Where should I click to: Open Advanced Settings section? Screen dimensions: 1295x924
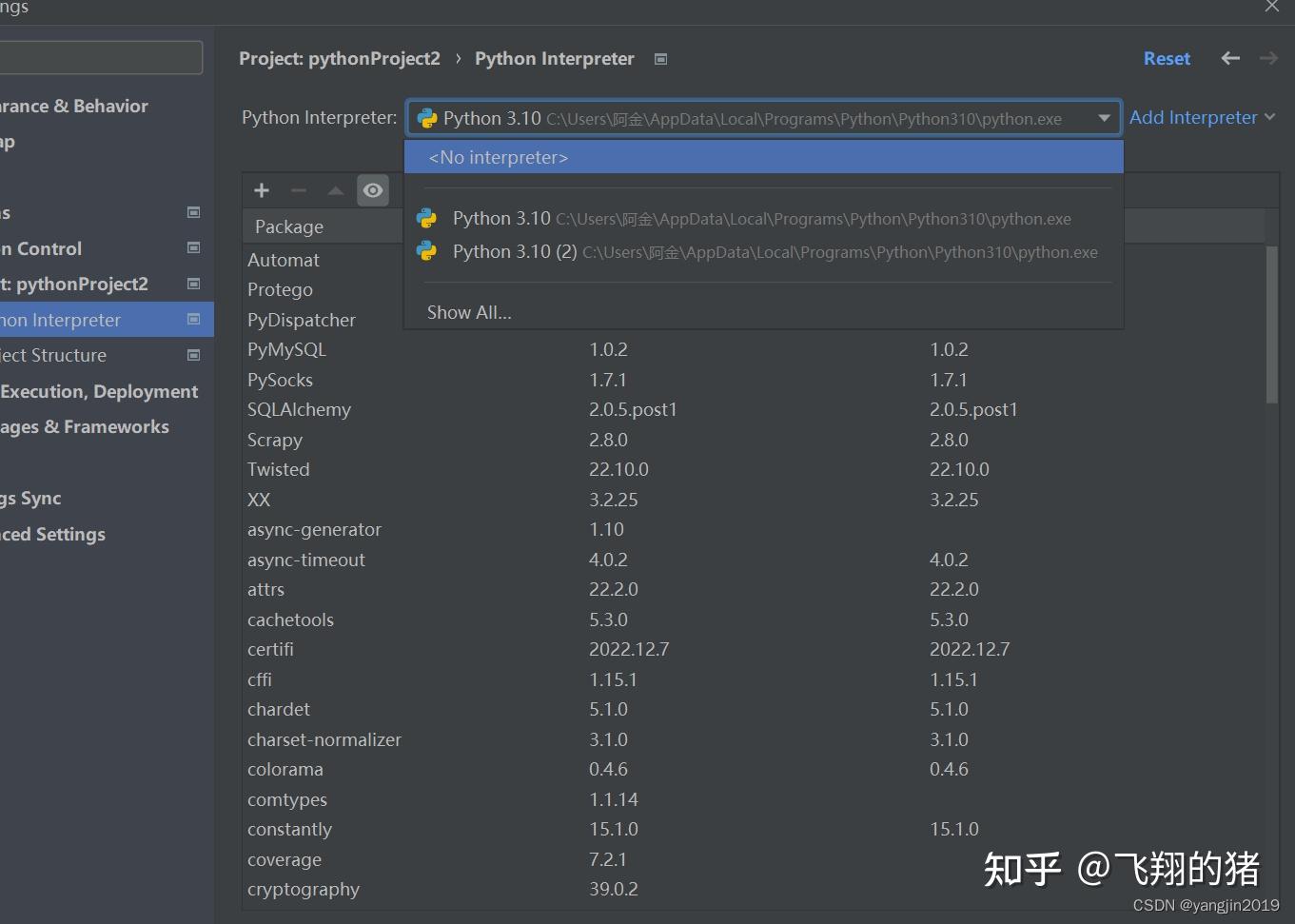click(x=52, y=534)
